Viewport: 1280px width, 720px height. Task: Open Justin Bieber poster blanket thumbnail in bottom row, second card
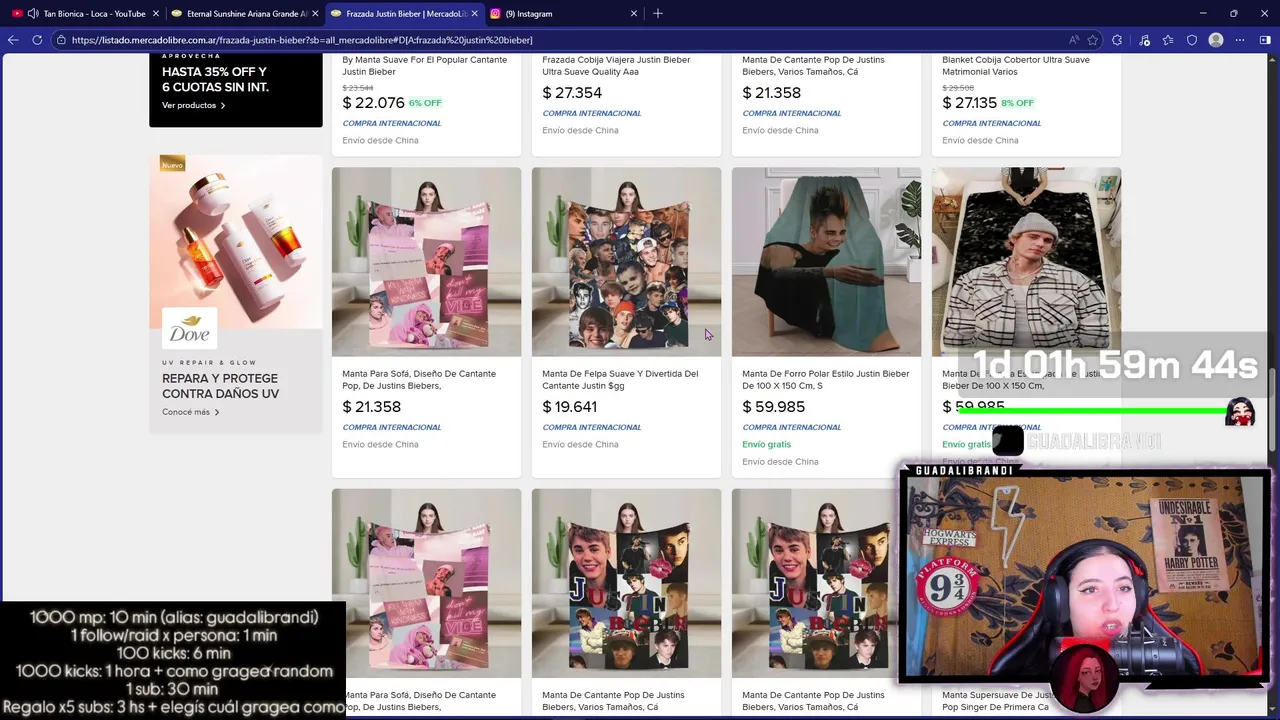(626, 583)
